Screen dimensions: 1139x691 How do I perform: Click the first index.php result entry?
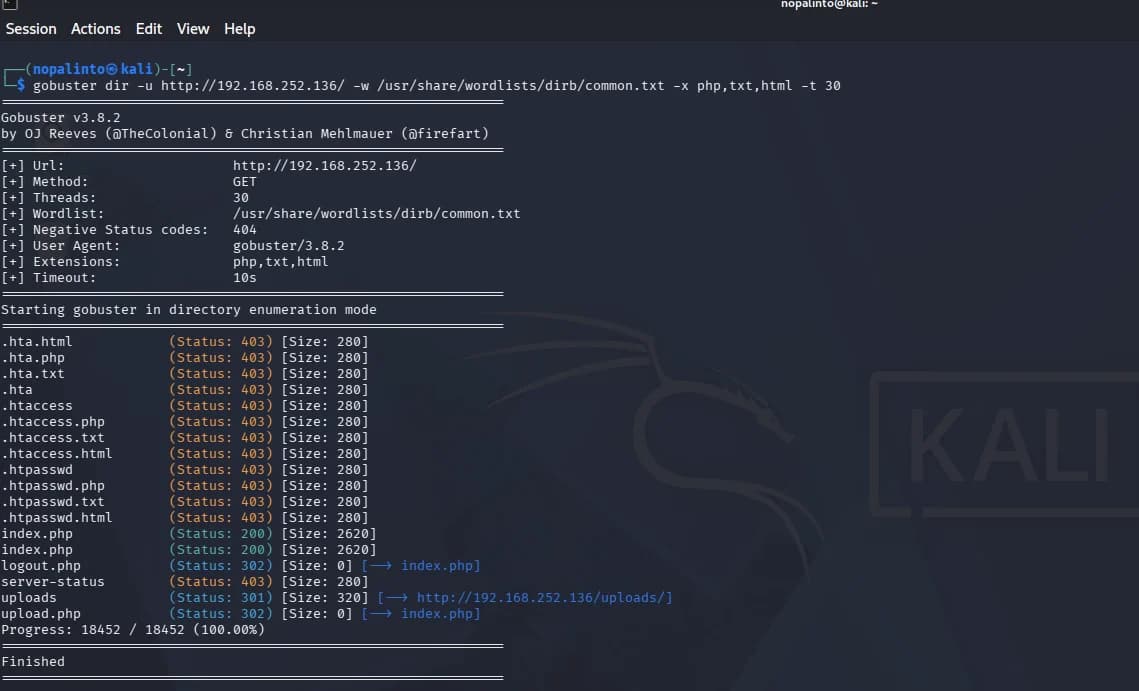pyautogui.click(x=36, y=534)
